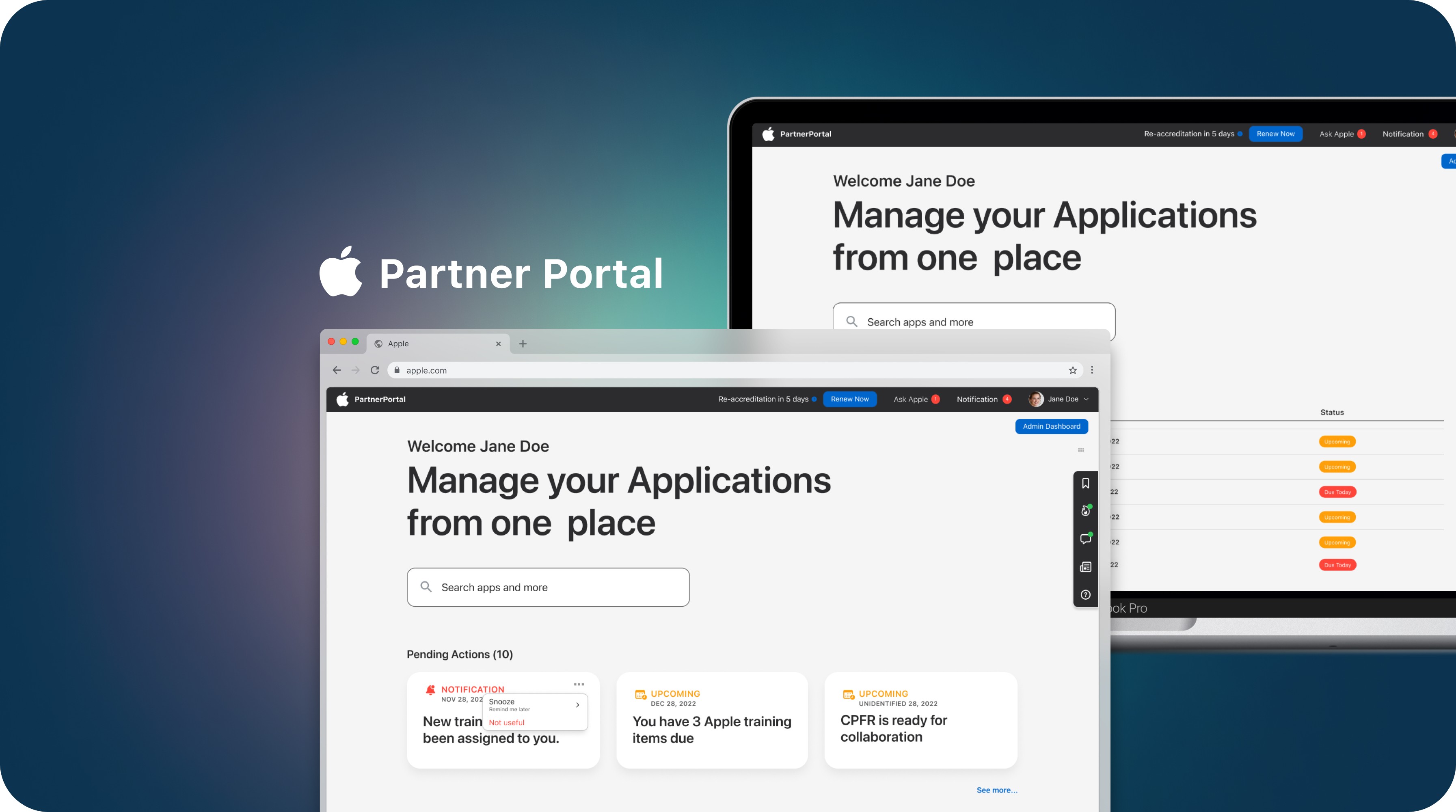Open a new browser tab with plus

click(523, 343)
